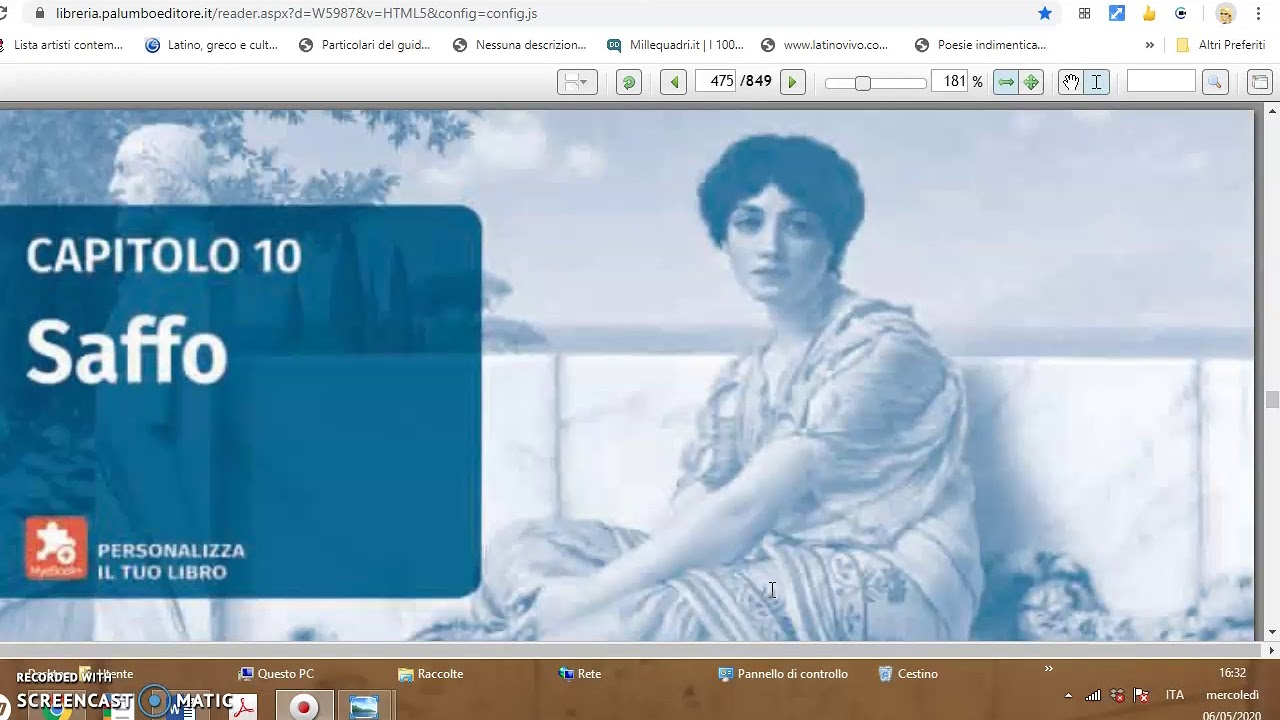The image size is (1280, 720).
Task: Open the 'Altri Preferiti' bookmarks folder
Action: pyautogui.click(x=1221, y=45)
